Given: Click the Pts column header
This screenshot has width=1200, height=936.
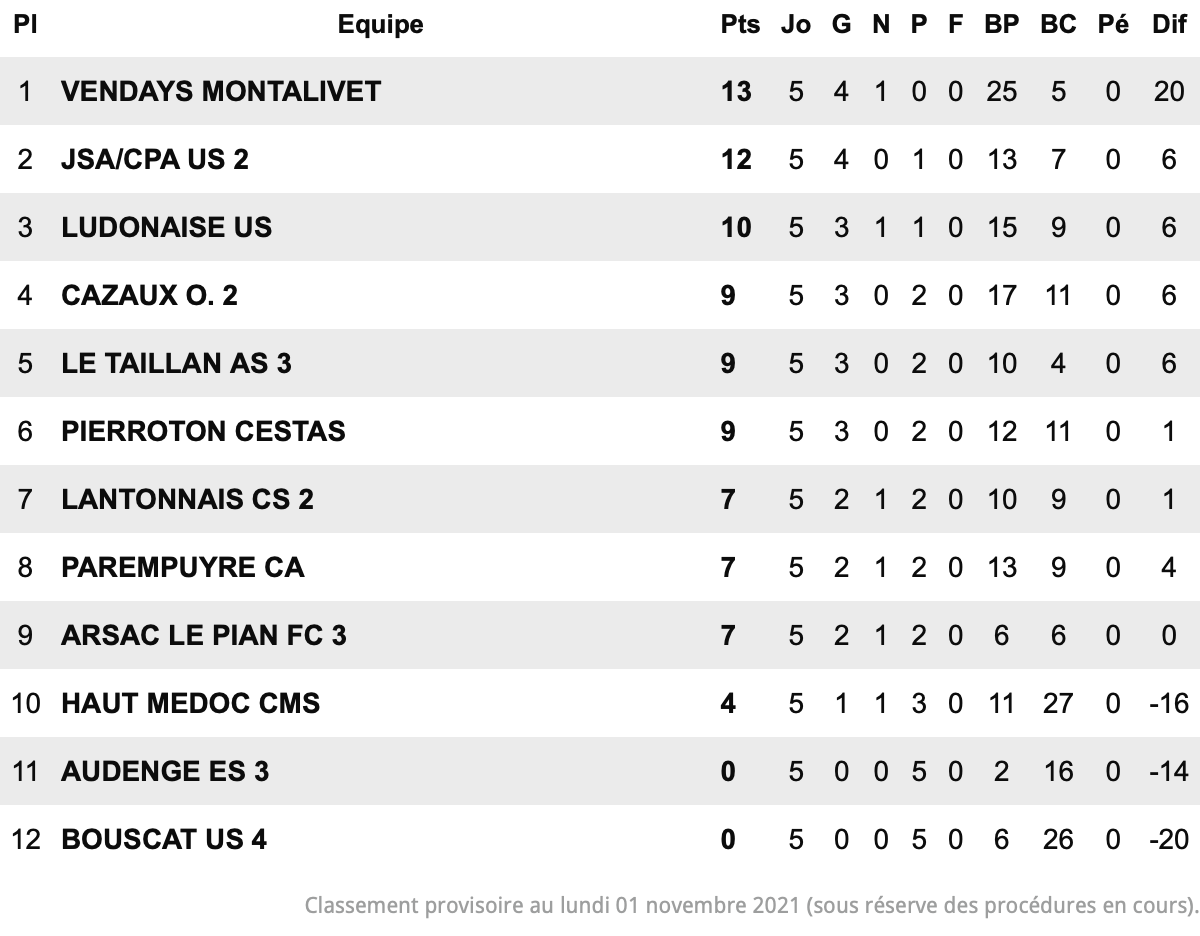Looking at the screenshot, I should (x=740, y=25).
